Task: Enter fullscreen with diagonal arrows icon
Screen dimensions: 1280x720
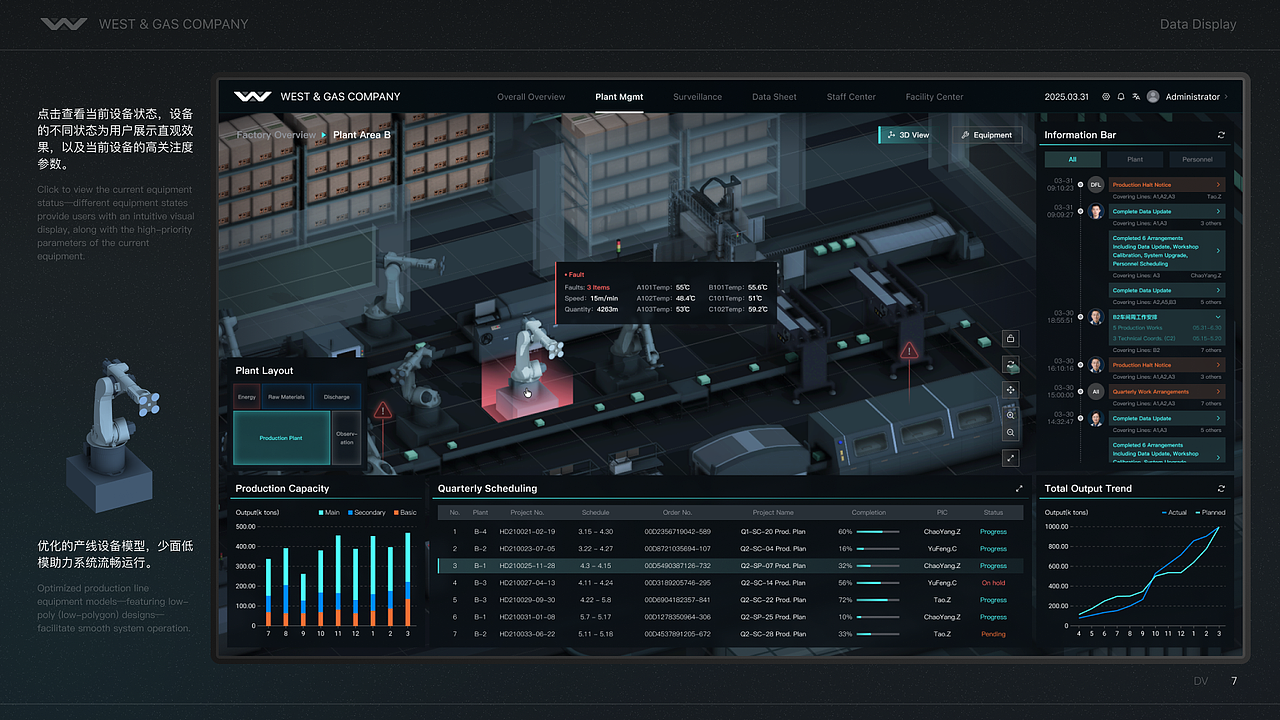Action: pos(1011,458)
